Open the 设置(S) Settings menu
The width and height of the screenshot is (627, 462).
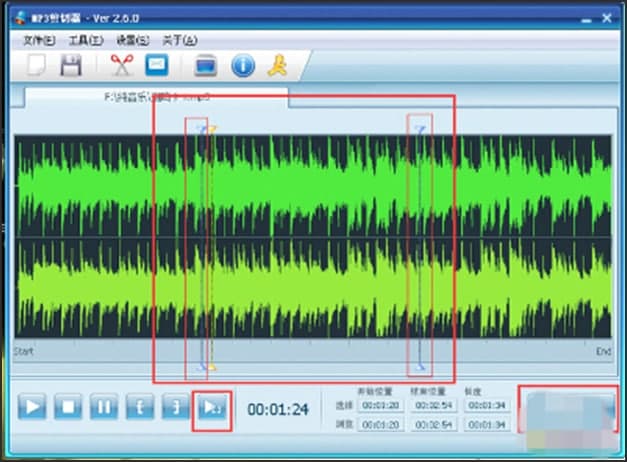tap(133, 40)
